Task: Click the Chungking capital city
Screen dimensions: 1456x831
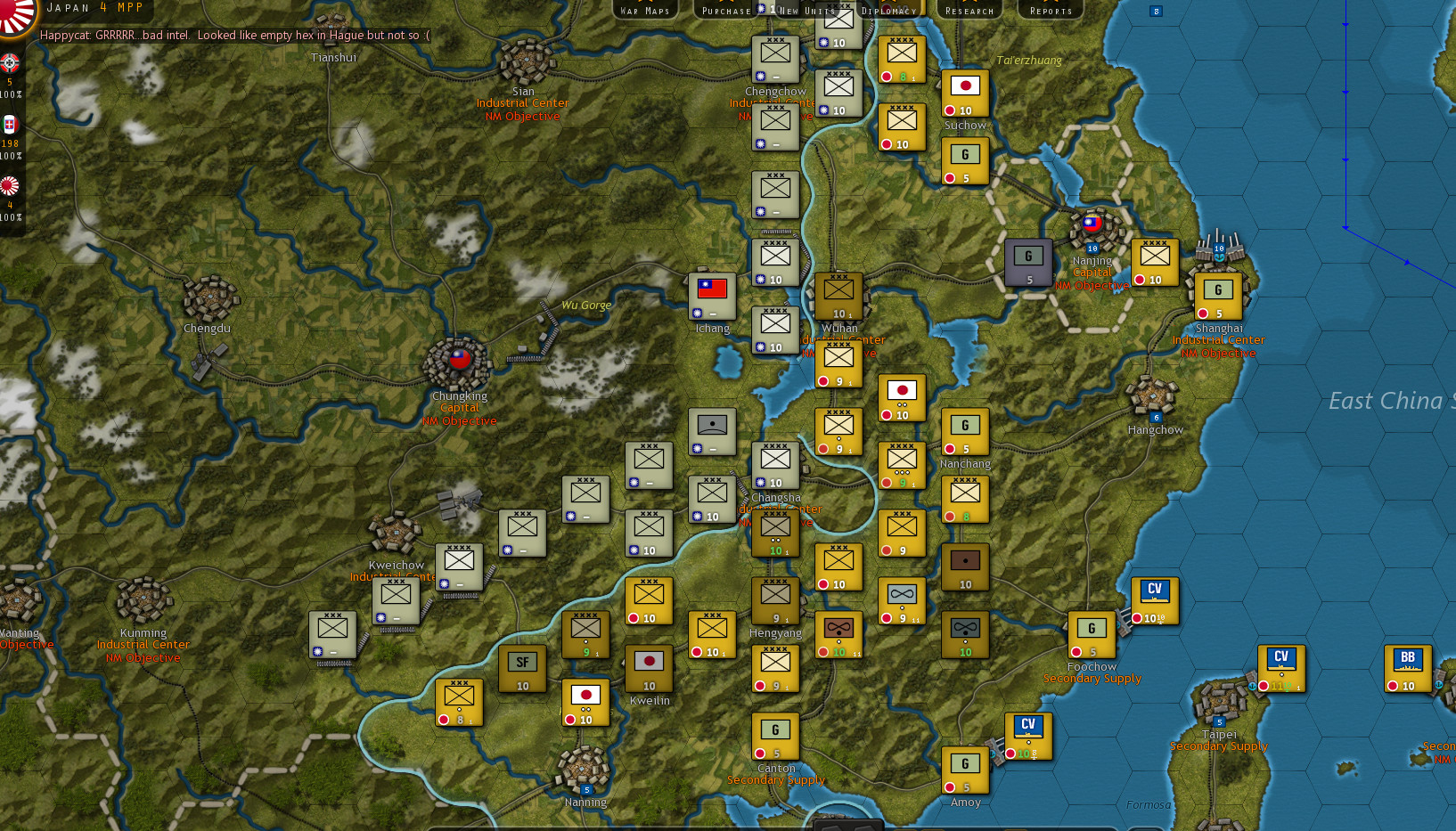Action: click(x=458, y=363)
